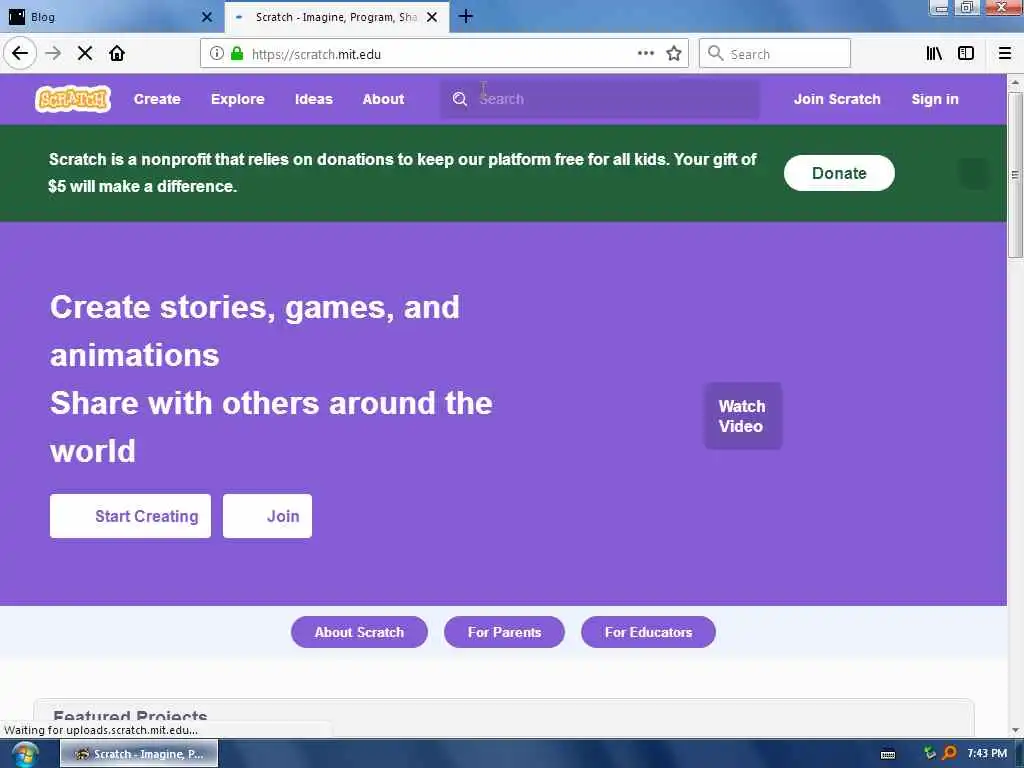Bookmark this page with star icon
Image resolution: width=1024 pixels, height=768 pixels.
(x=674, y=54)
